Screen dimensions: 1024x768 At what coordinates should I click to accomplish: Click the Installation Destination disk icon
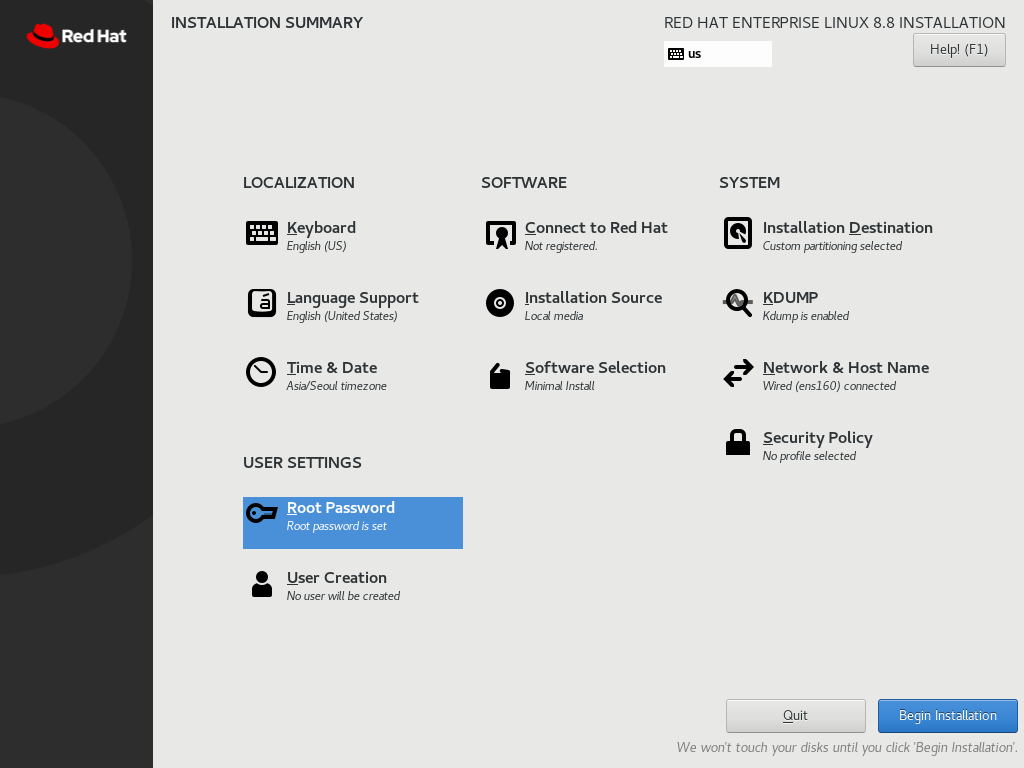[x=738, y=233]
